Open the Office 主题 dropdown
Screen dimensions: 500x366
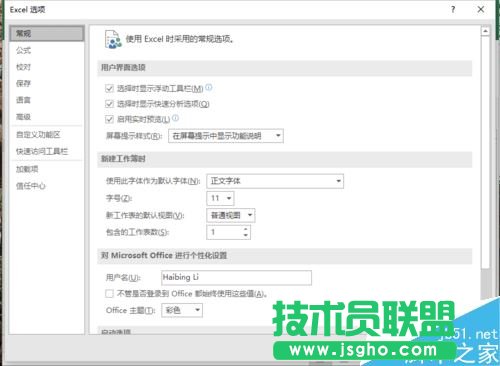pos(182,310)
